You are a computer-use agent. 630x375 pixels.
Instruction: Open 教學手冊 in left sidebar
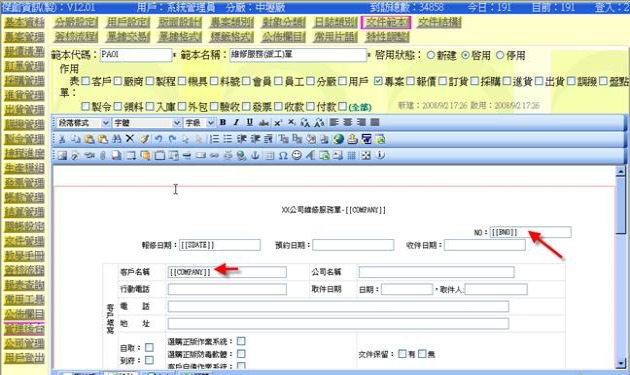tap(24, 256)
